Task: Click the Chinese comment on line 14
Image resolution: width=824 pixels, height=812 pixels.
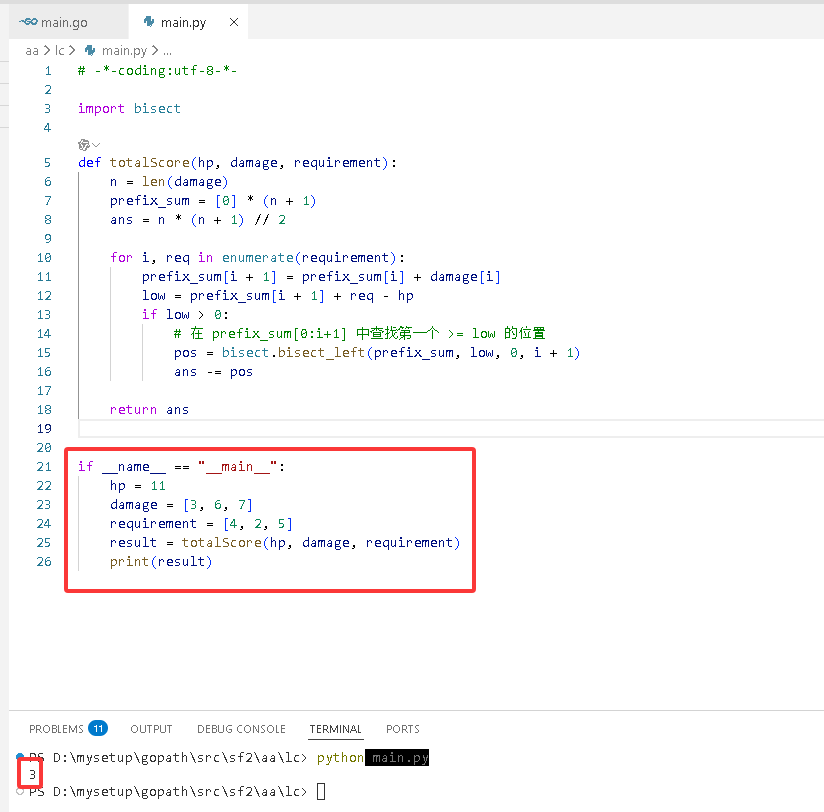Action: 359,334
